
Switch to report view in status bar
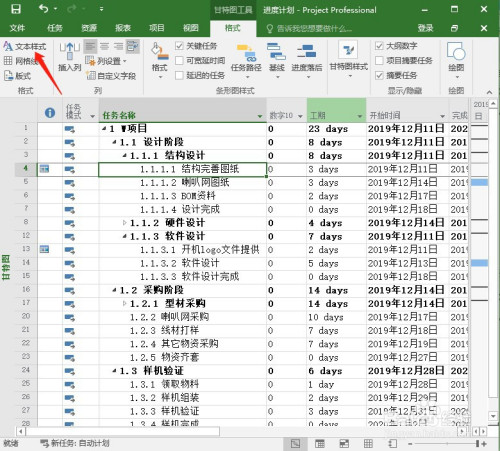tap(393, 443)
